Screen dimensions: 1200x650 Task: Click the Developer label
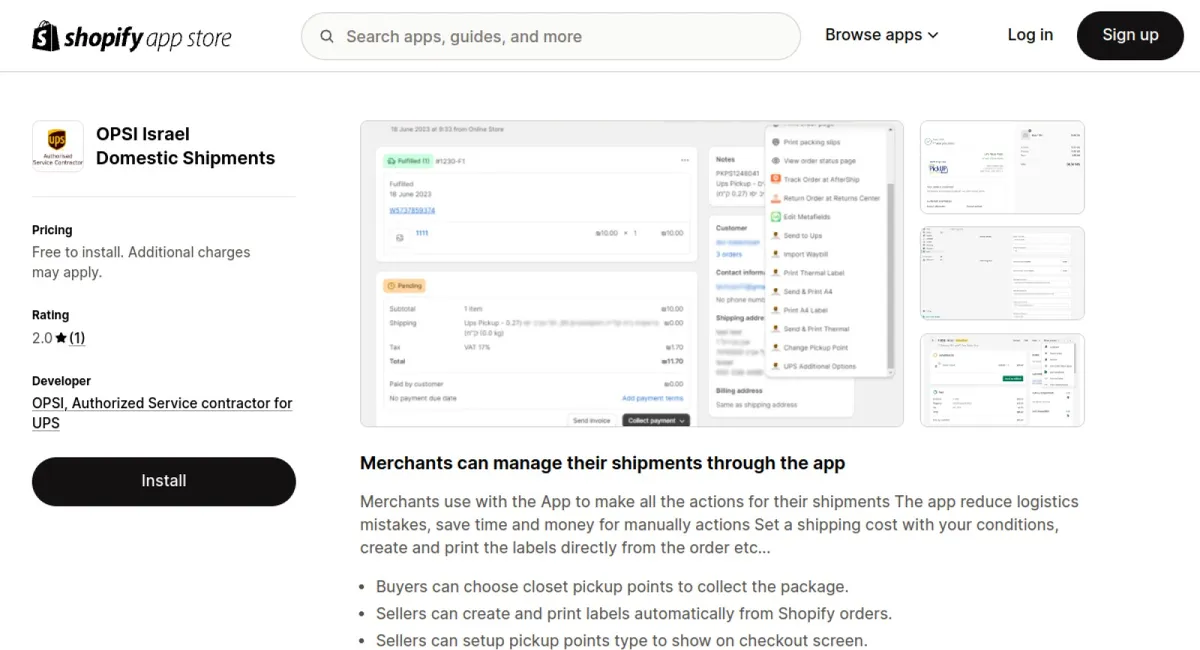pos(61,381)
